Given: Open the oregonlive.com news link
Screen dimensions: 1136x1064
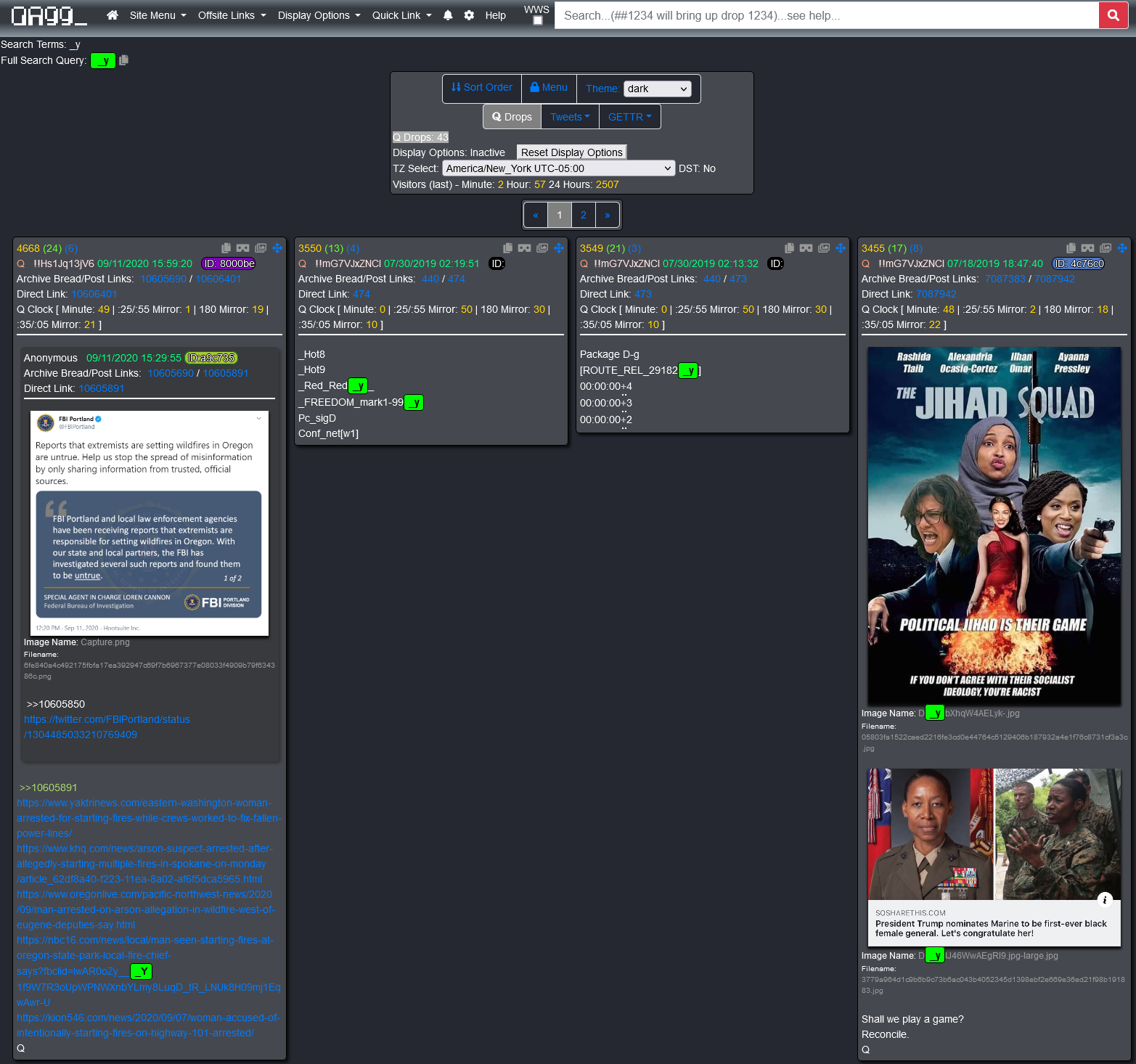Looking at the screenshot, I should pos(146,909).
